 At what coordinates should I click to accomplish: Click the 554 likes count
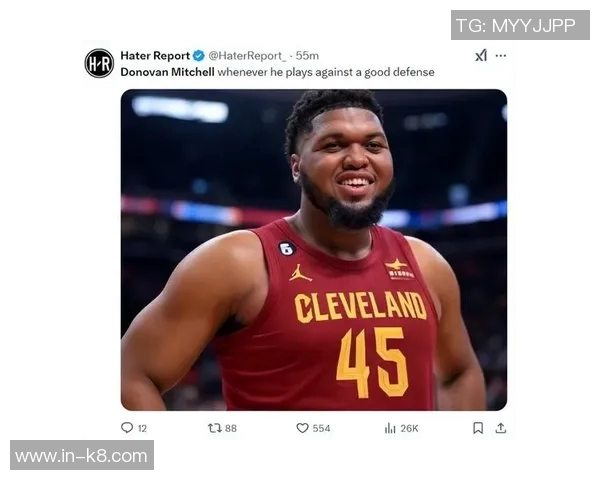click(x=321, y=428)
